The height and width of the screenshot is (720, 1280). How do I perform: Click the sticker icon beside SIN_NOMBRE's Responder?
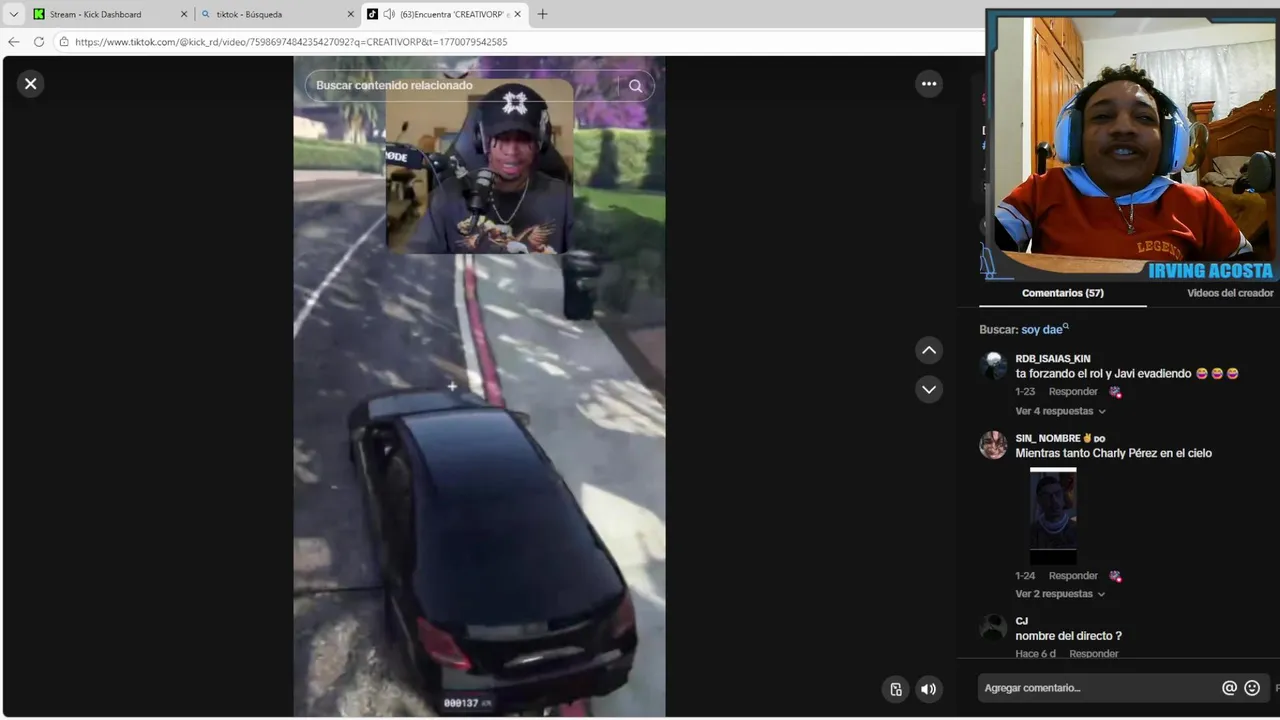click(1115, 576)
